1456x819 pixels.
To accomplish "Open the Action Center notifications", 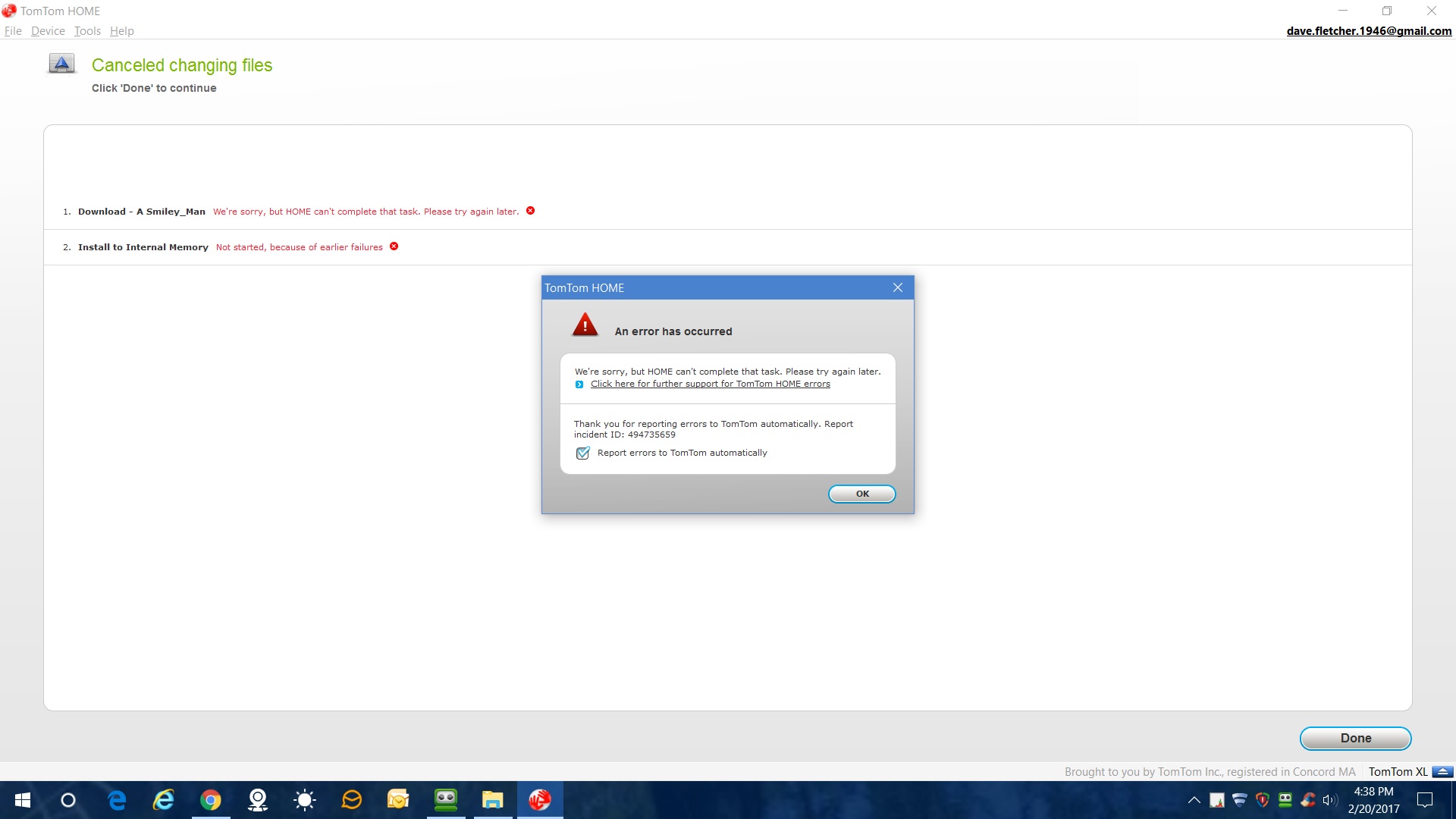I will click(x=1425, y=800).
